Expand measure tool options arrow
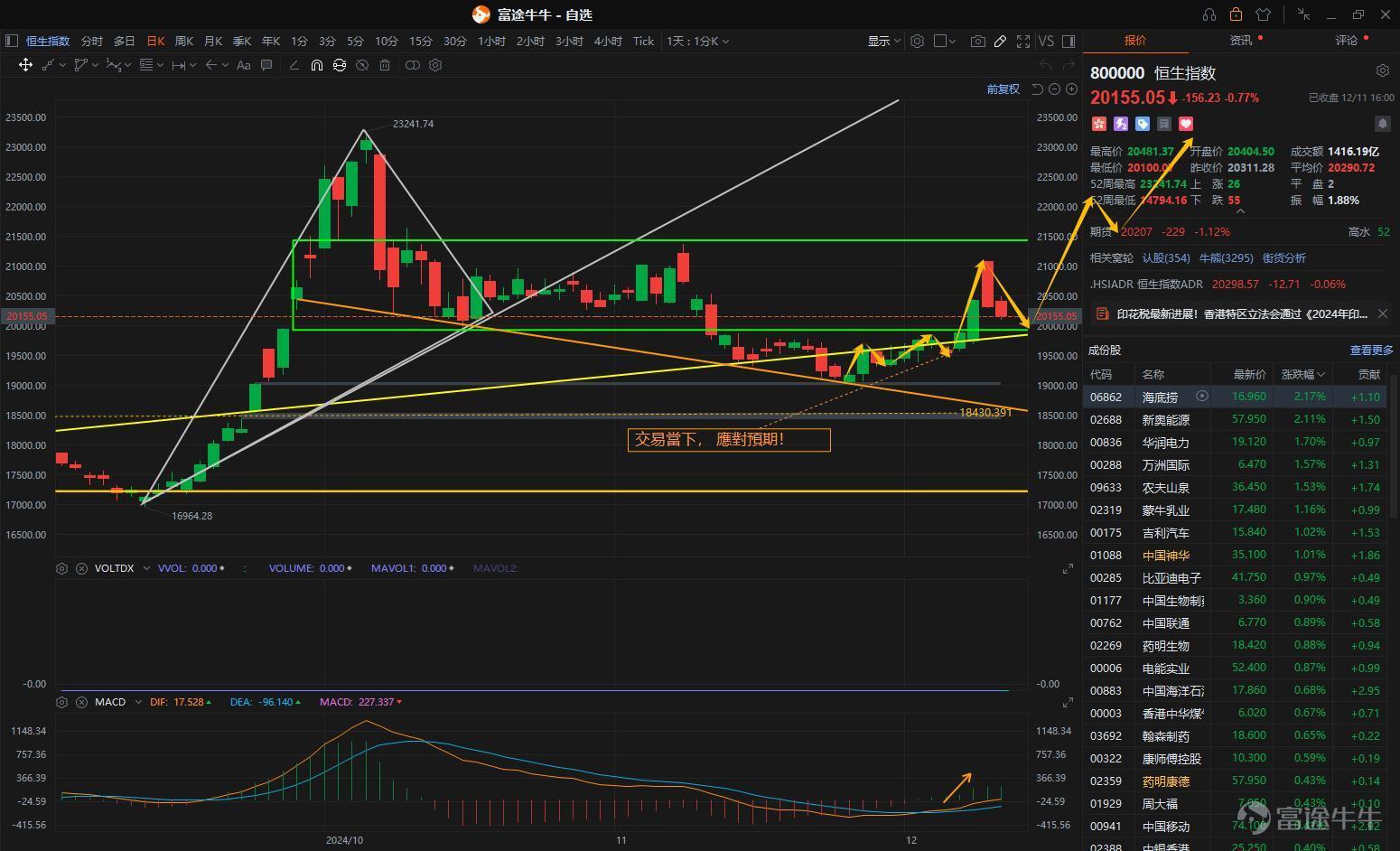Image resolution: width=1400 pixels, height=851 pixels. (x=191, y=65)
